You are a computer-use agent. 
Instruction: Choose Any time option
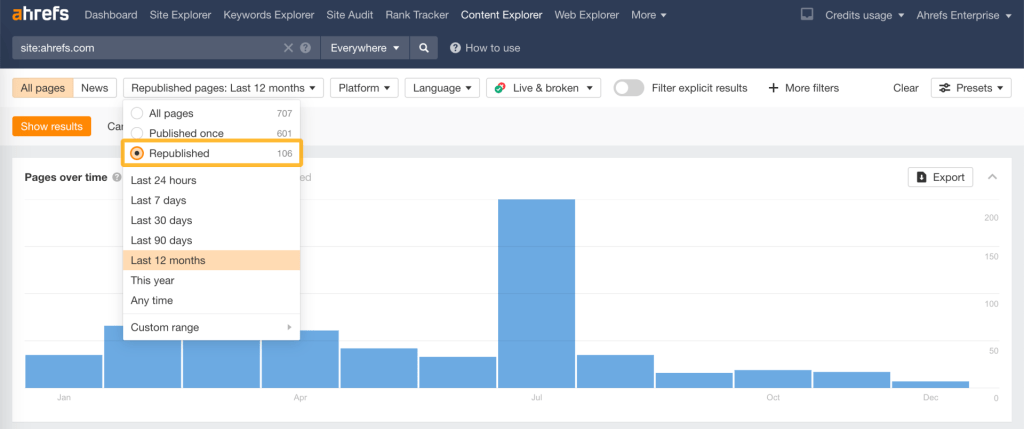211,300
